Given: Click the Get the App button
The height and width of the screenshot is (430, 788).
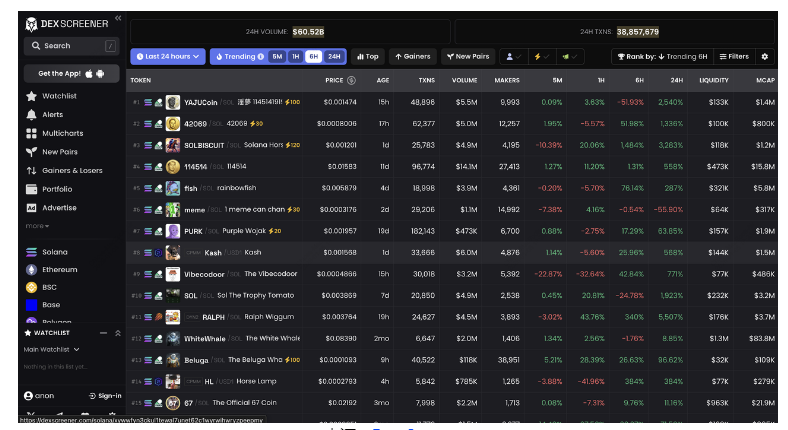Looking at the screenshot, I should pyautogui.click(x=71, y=74).
